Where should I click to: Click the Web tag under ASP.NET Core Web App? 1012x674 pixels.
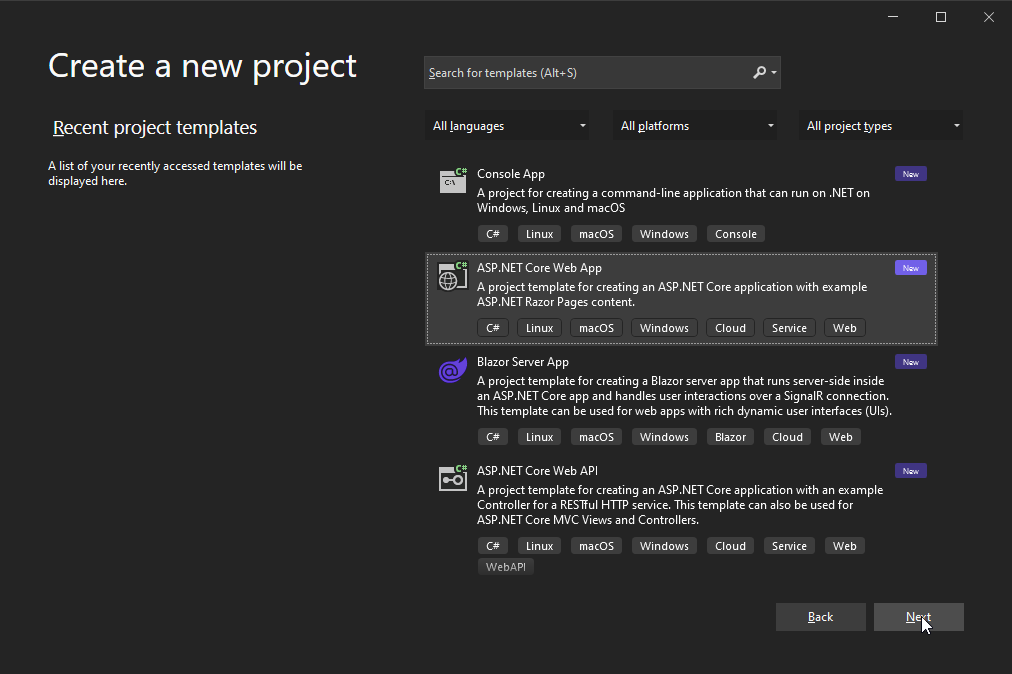844,328
